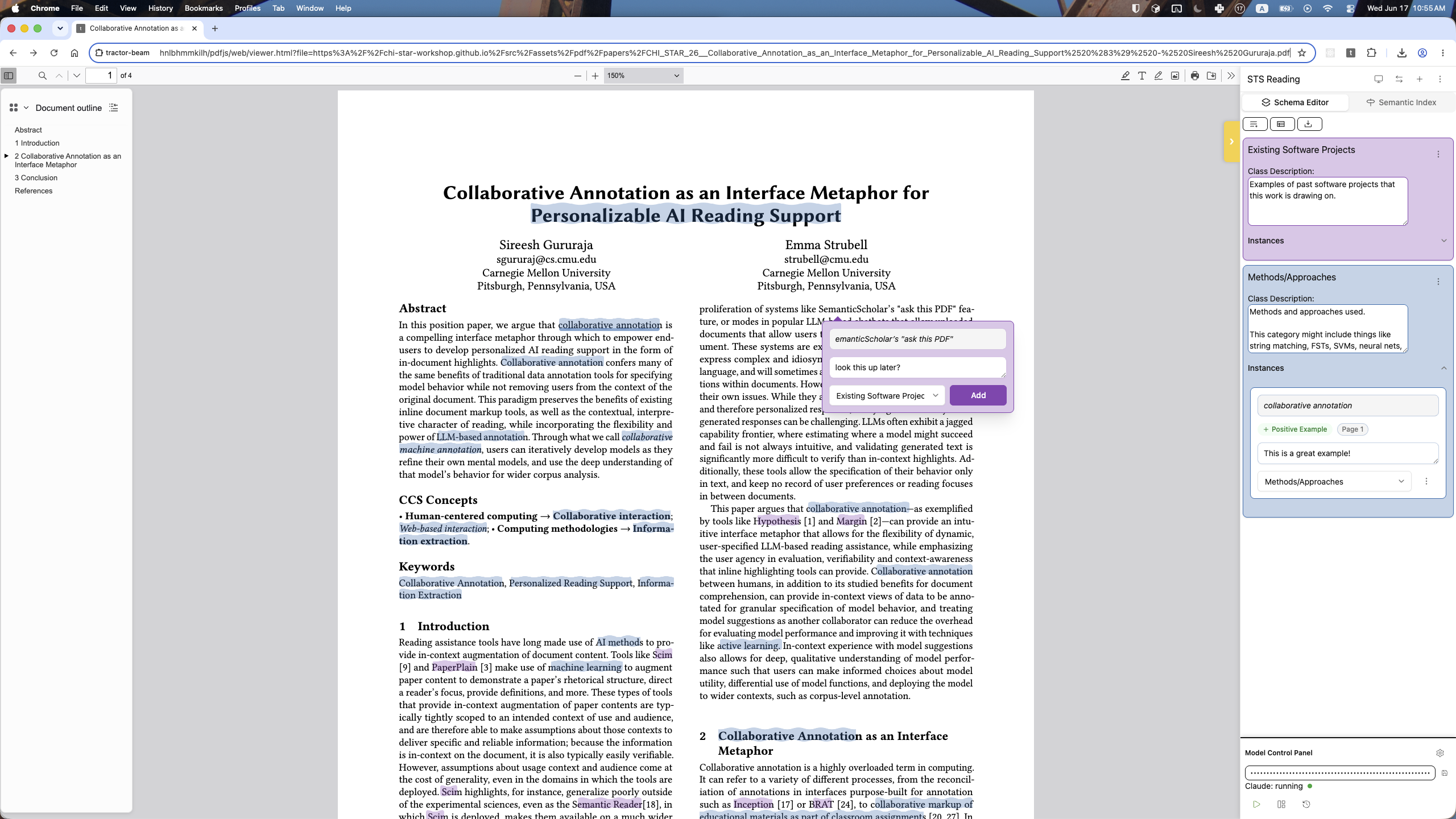Expand Instances under Existing Software Projects

click(1346, 241)
